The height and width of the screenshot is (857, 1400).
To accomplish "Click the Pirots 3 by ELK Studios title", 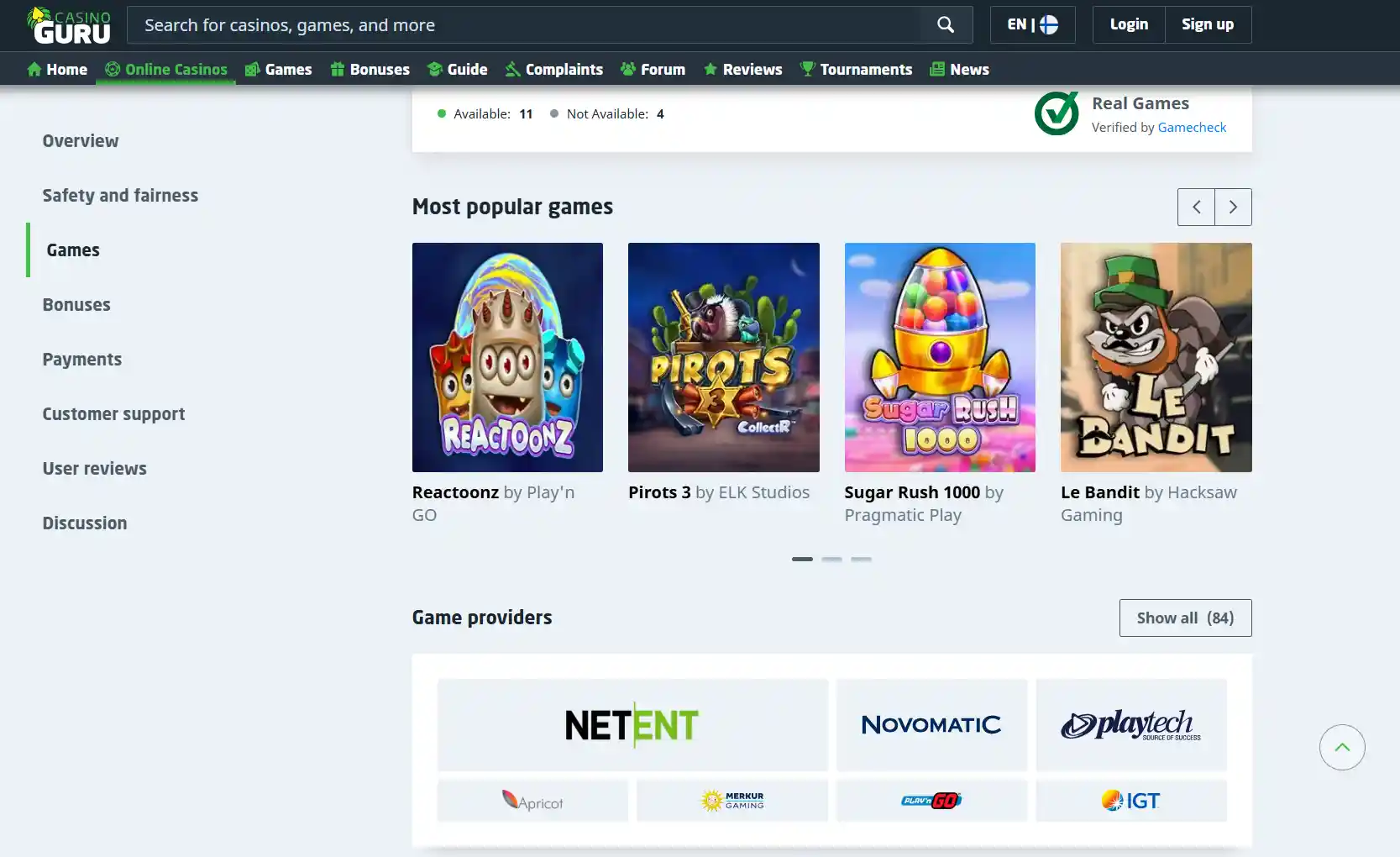I will point(719,492).
